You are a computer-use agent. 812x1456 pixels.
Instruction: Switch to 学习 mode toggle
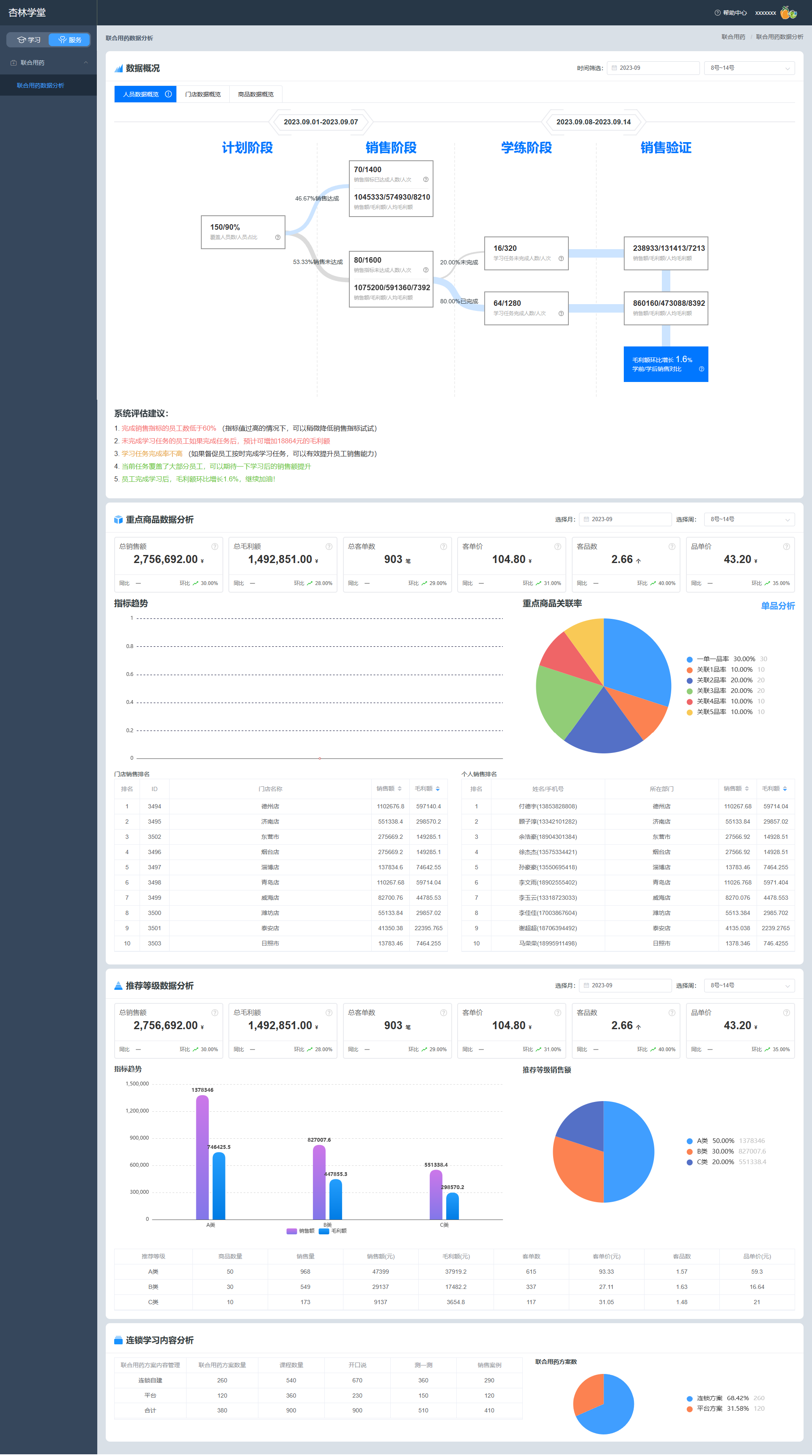click(x=28, y=40)
